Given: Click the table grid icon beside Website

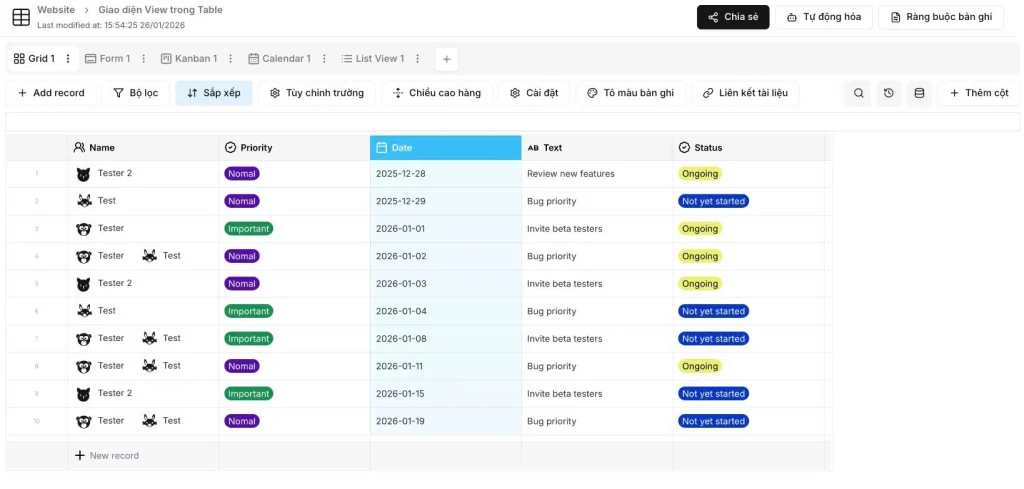Looking at the screenshot, I should [x=20, y=17].
